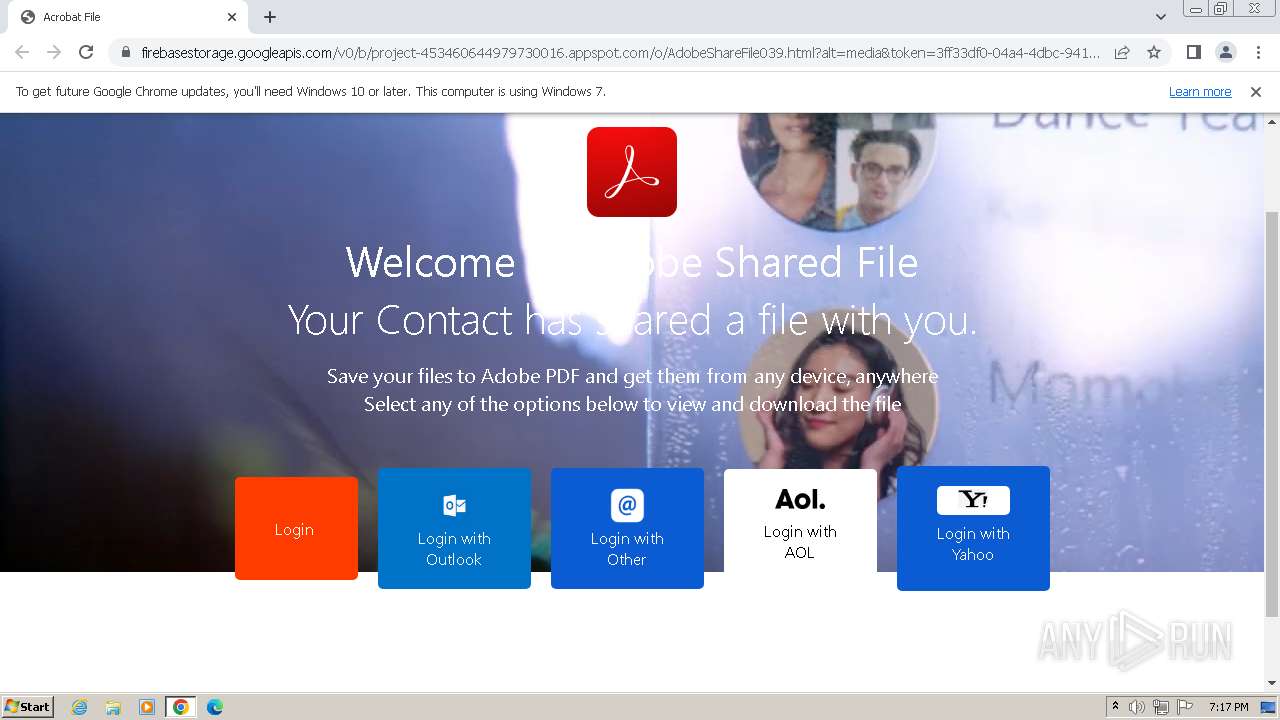Open the Learn more link

tap(1200, 92)
